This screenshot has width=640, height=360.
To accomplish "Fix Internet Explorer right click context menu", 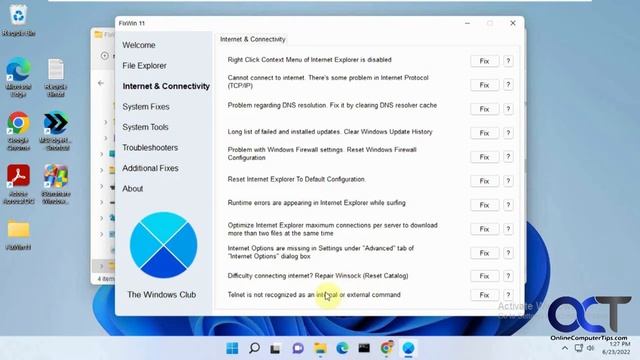I will click(x=484, y=61).
